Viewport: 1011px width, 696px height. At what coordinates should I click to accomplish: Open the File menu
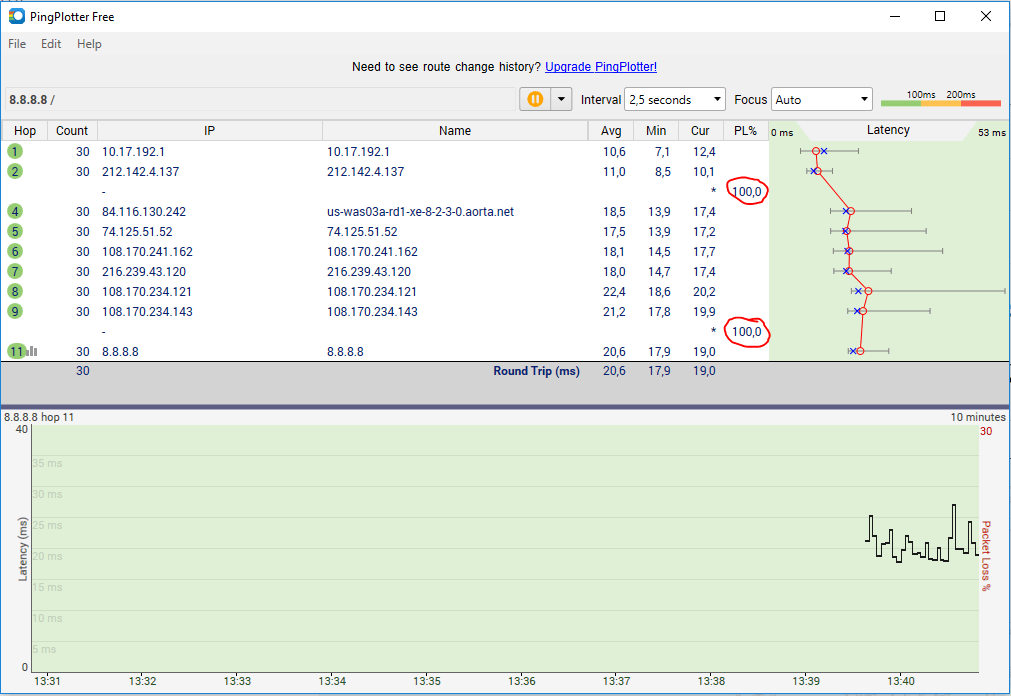[x=17, y=44]
